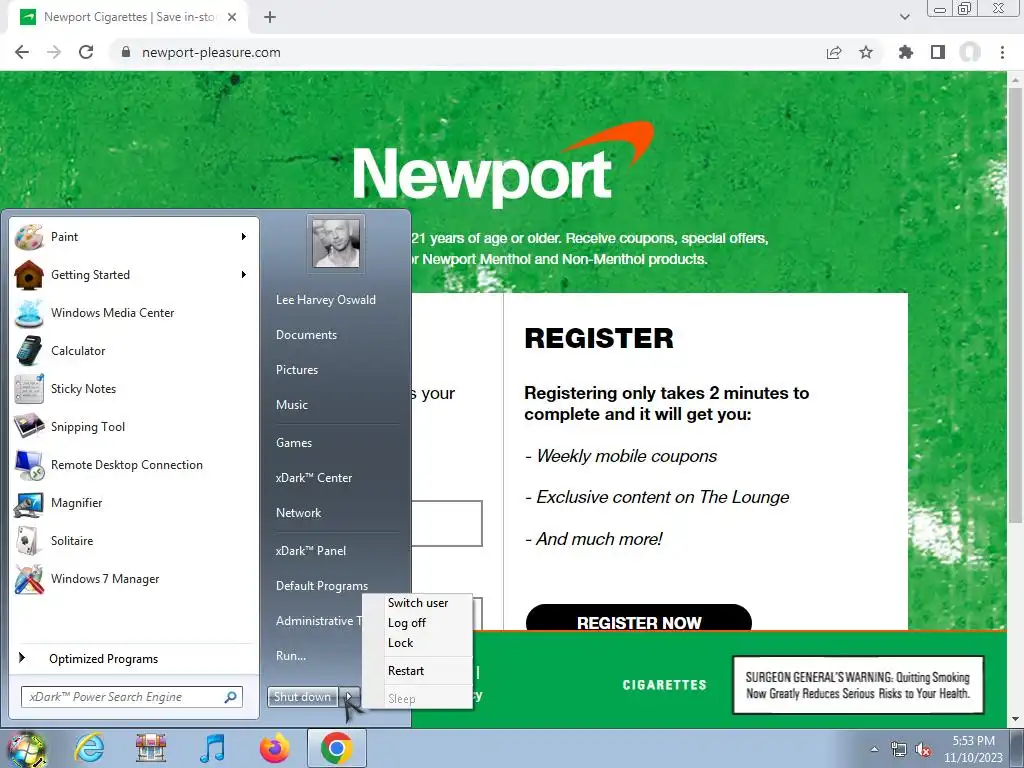Select Restart from power menu

[418, 671]
